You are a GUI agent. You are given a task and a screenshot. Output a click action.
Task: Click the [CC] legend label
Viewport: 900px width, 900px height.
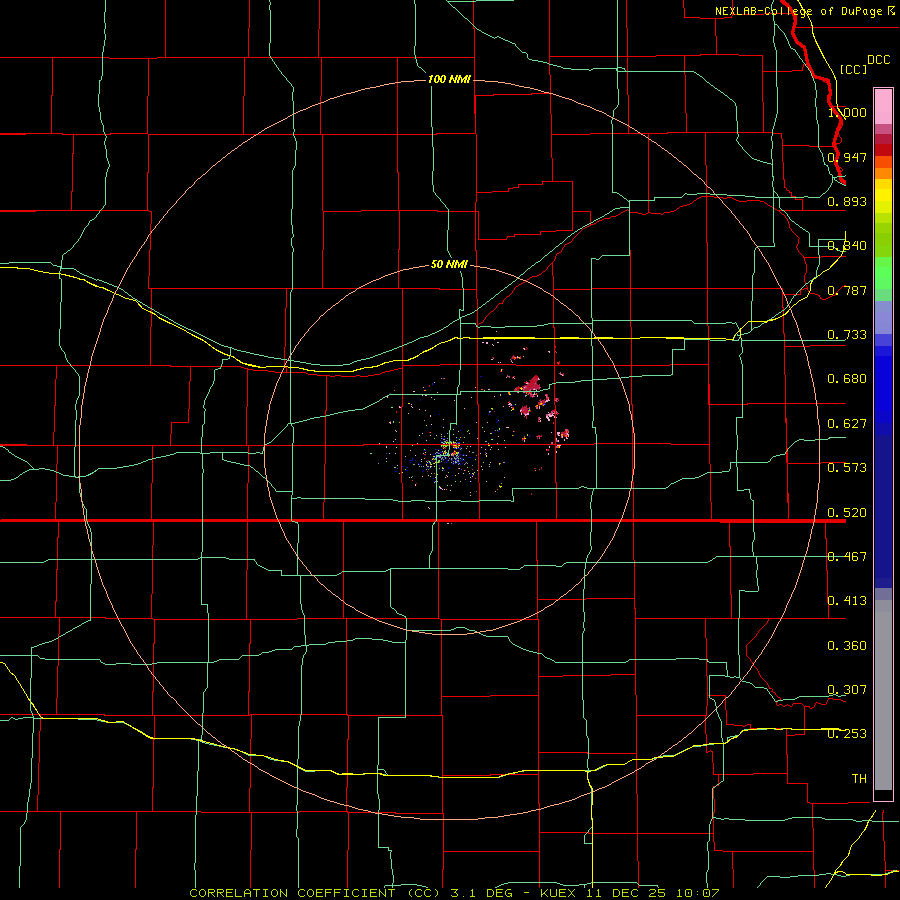[x=853, y=69]
